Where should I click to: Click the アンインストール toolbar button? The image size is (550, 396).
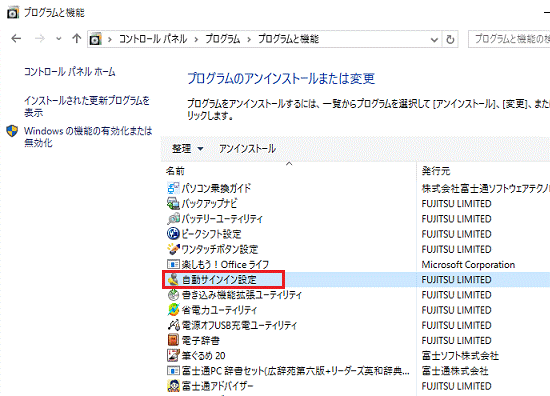click(247, 149)
